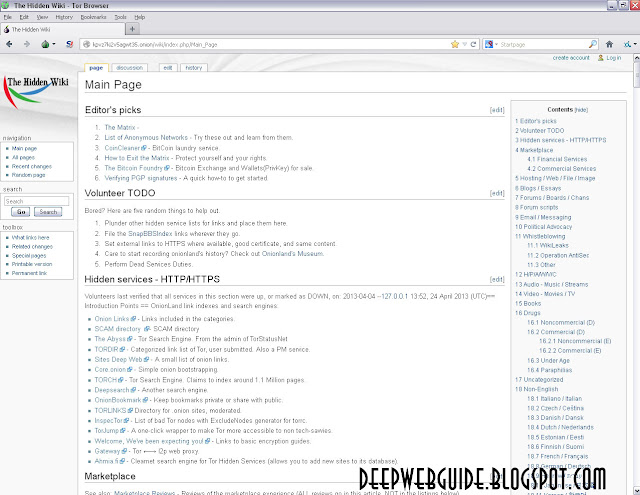640x495 pixels.
Task: Select The Hidden Wiki browser tab
Action: tap(62, 29)
